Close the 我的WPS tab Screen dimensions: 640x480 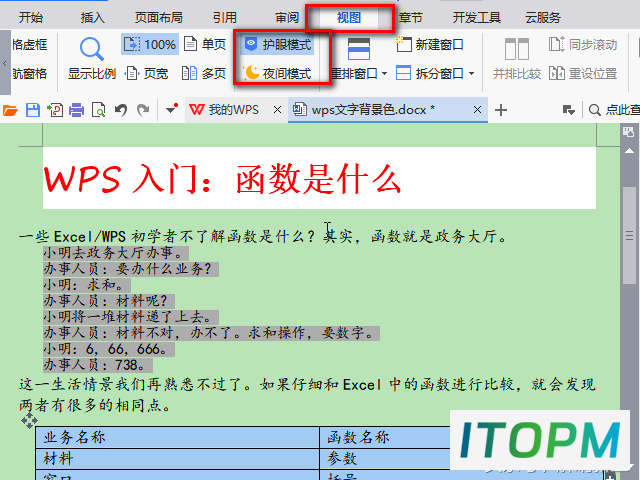click(277, 110)
